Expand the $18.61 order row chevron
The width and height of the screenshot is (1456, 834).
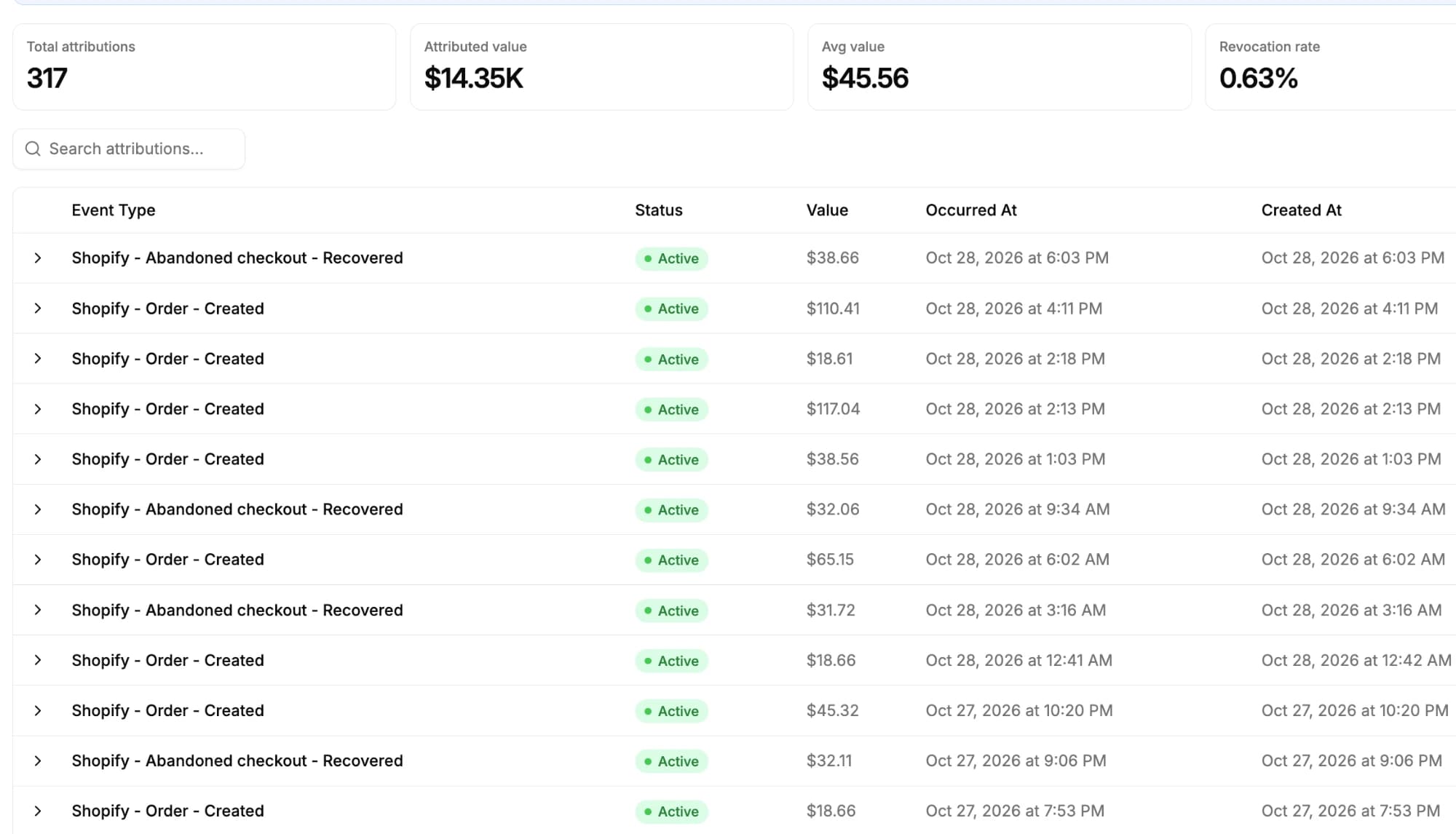[x=38, y=359]
